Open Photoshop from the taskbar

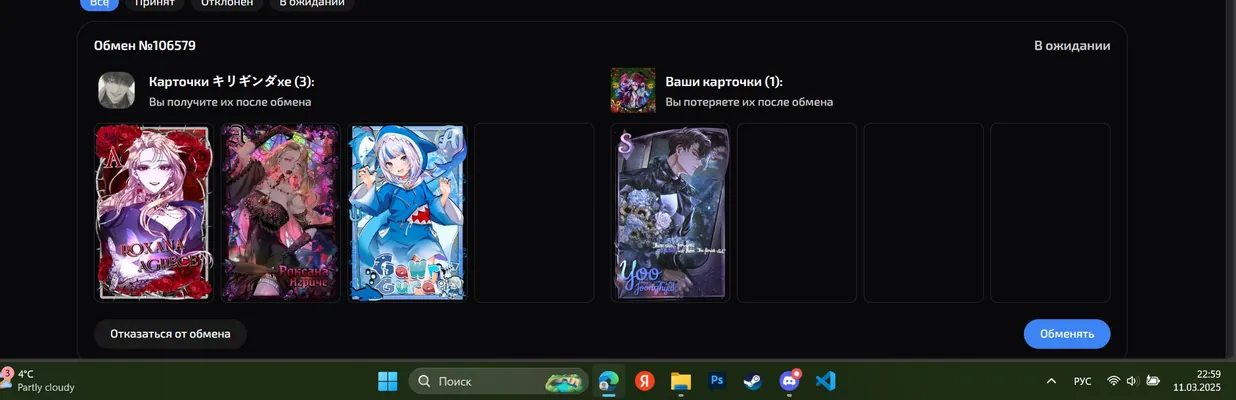pyautogui.click(x=717, y=381)
